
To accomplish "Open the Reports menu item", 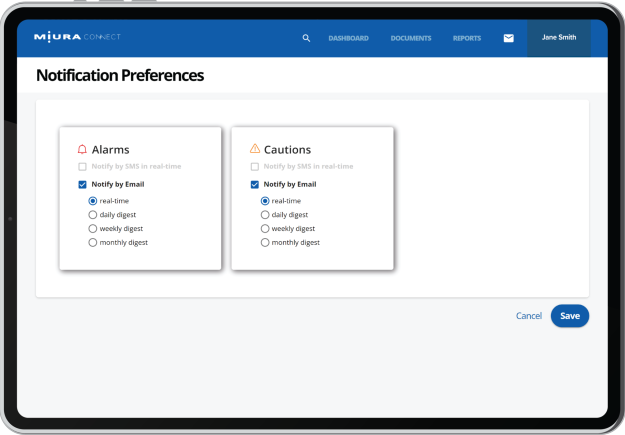I will click(x=467, y=38).
